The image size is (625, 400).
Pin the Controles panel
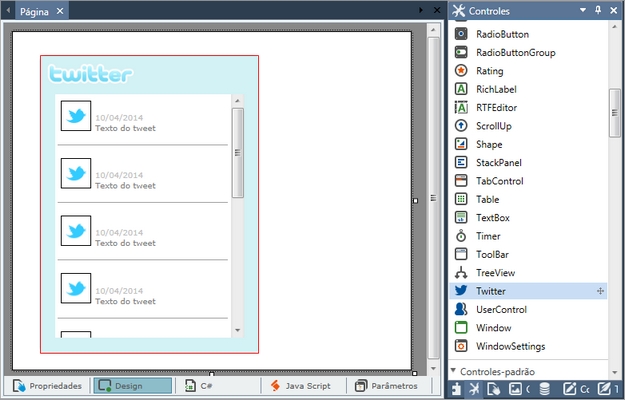click(x=598, y=11)
